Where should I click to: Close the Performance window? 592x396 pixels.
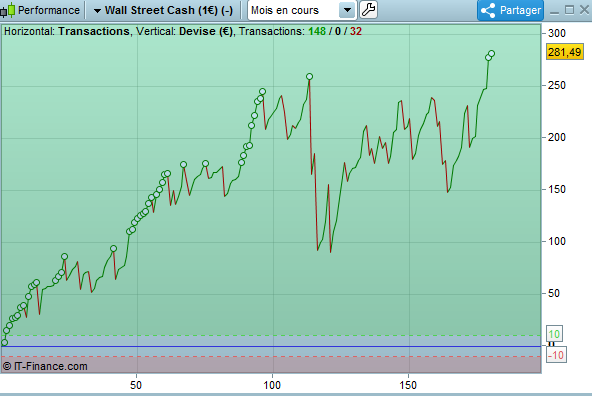584,10
